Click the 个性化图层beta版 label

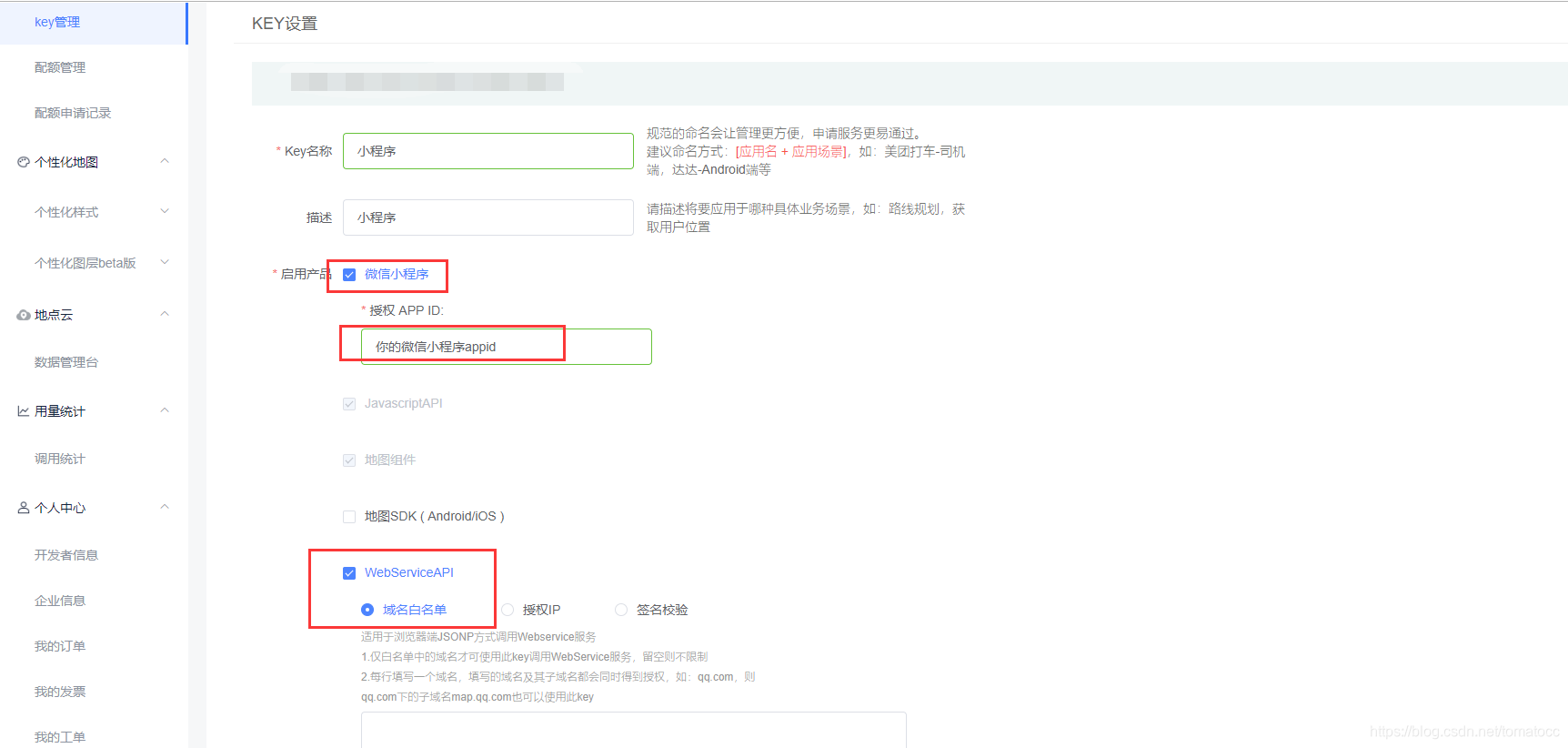85,263
